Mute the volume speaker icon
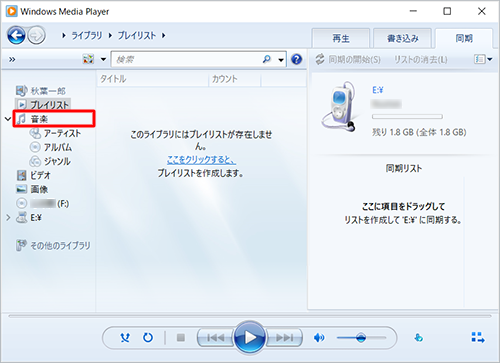This screenshot has width=500, height=363. click(x=319, y=338)
